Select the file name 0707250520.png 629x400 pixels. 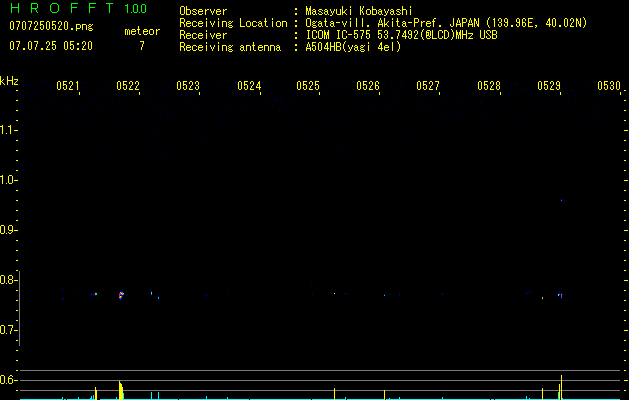pyautogui.click(x=51, y=26)
